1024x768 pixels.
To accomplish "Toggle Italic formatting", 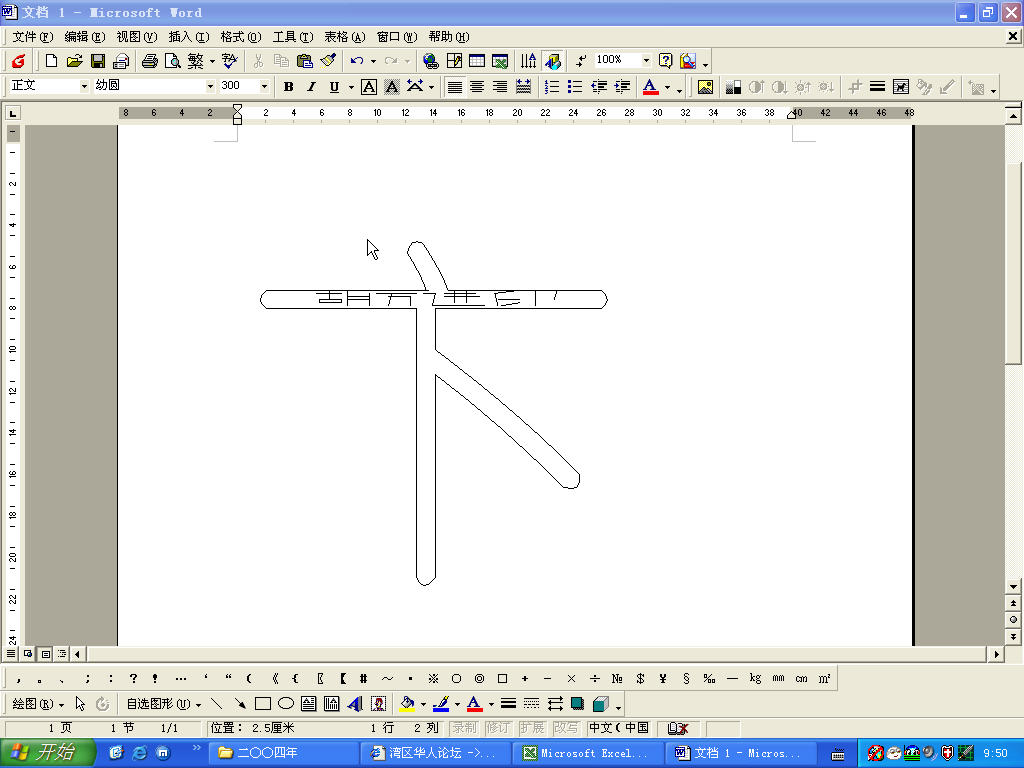I will pos(311,87).
